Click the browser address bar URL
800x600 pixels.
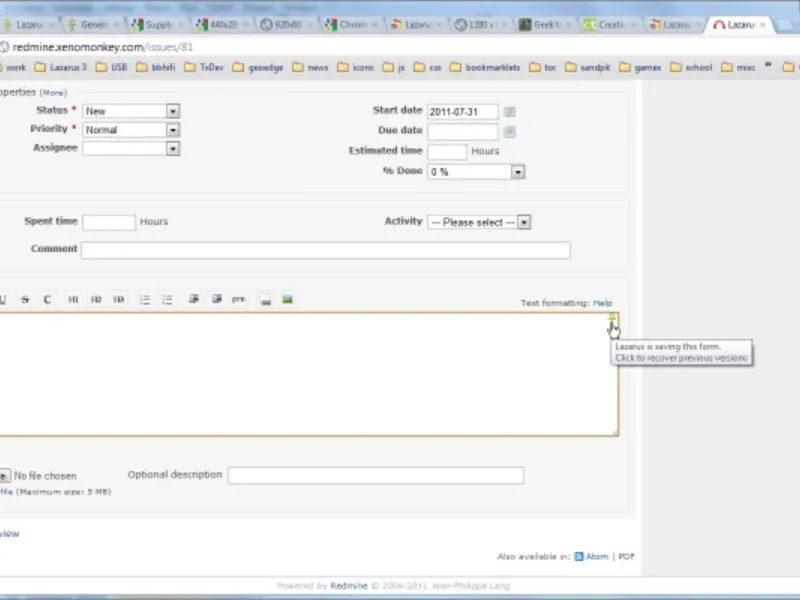point(103,47)
